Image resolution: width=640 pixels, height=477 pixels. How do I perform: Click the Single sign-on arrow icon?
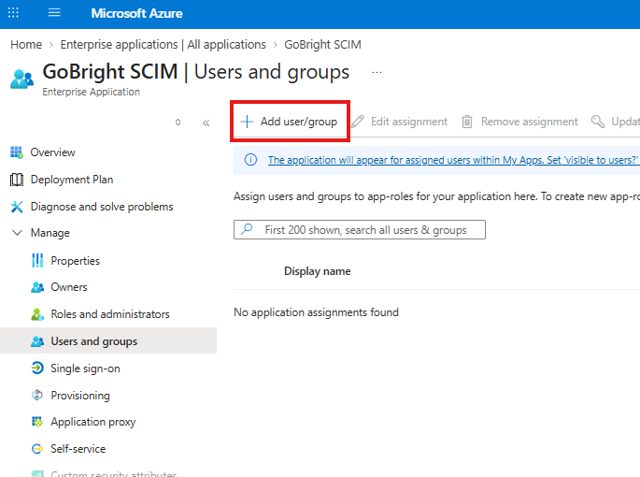click(37, 368)
